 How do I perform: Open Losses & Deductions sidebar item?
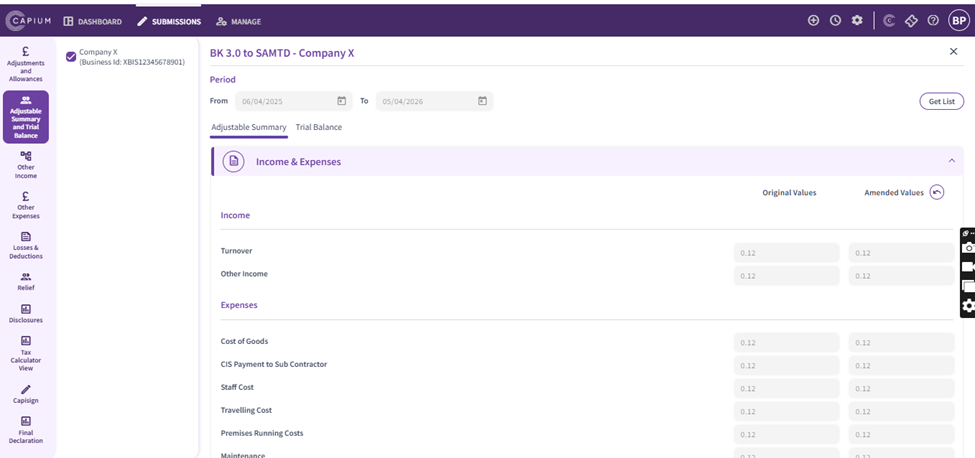pyautogui.click(x=25, y=245)
